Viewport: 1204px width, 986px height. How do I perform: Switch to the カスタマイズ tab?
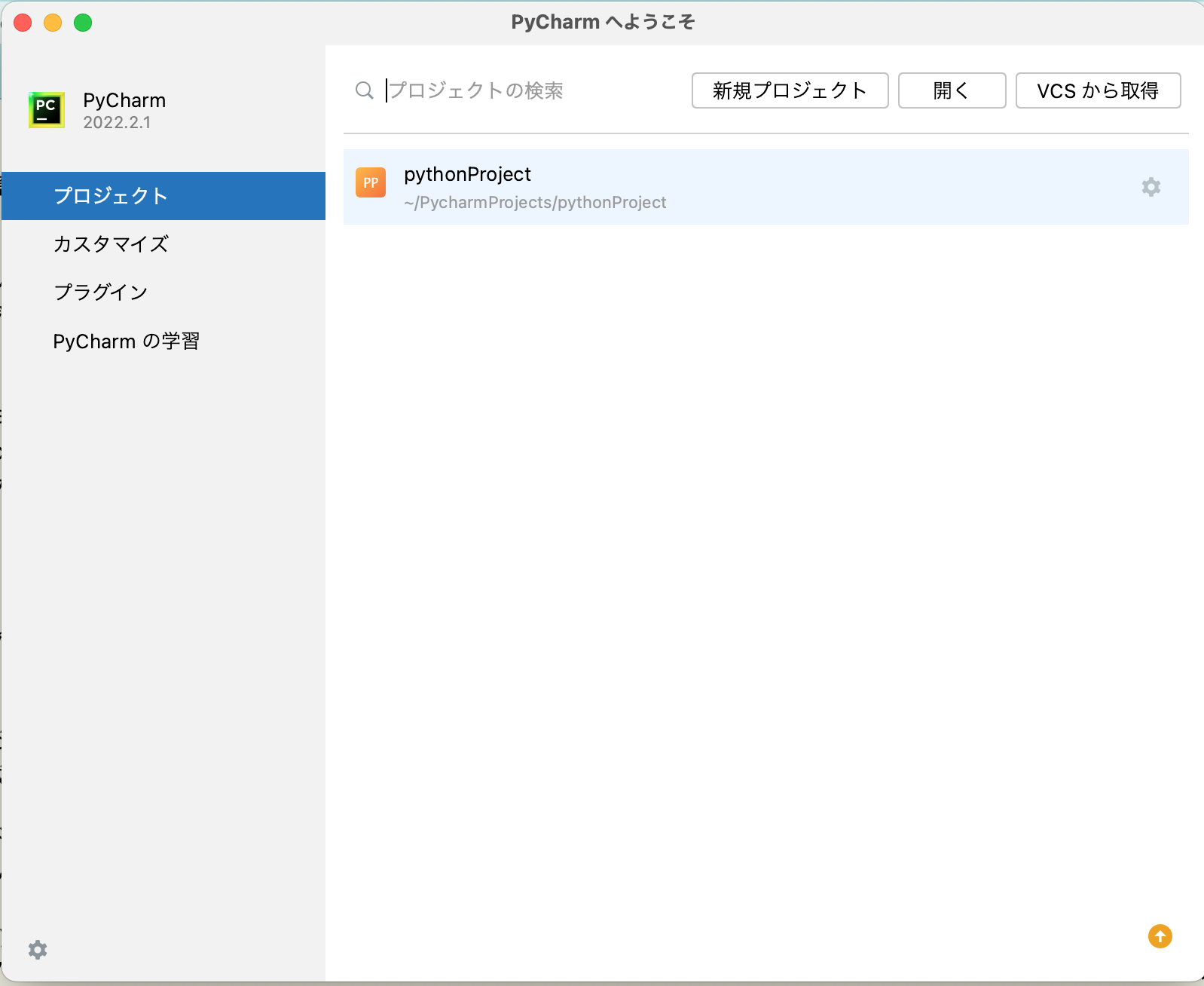point(163,244)
